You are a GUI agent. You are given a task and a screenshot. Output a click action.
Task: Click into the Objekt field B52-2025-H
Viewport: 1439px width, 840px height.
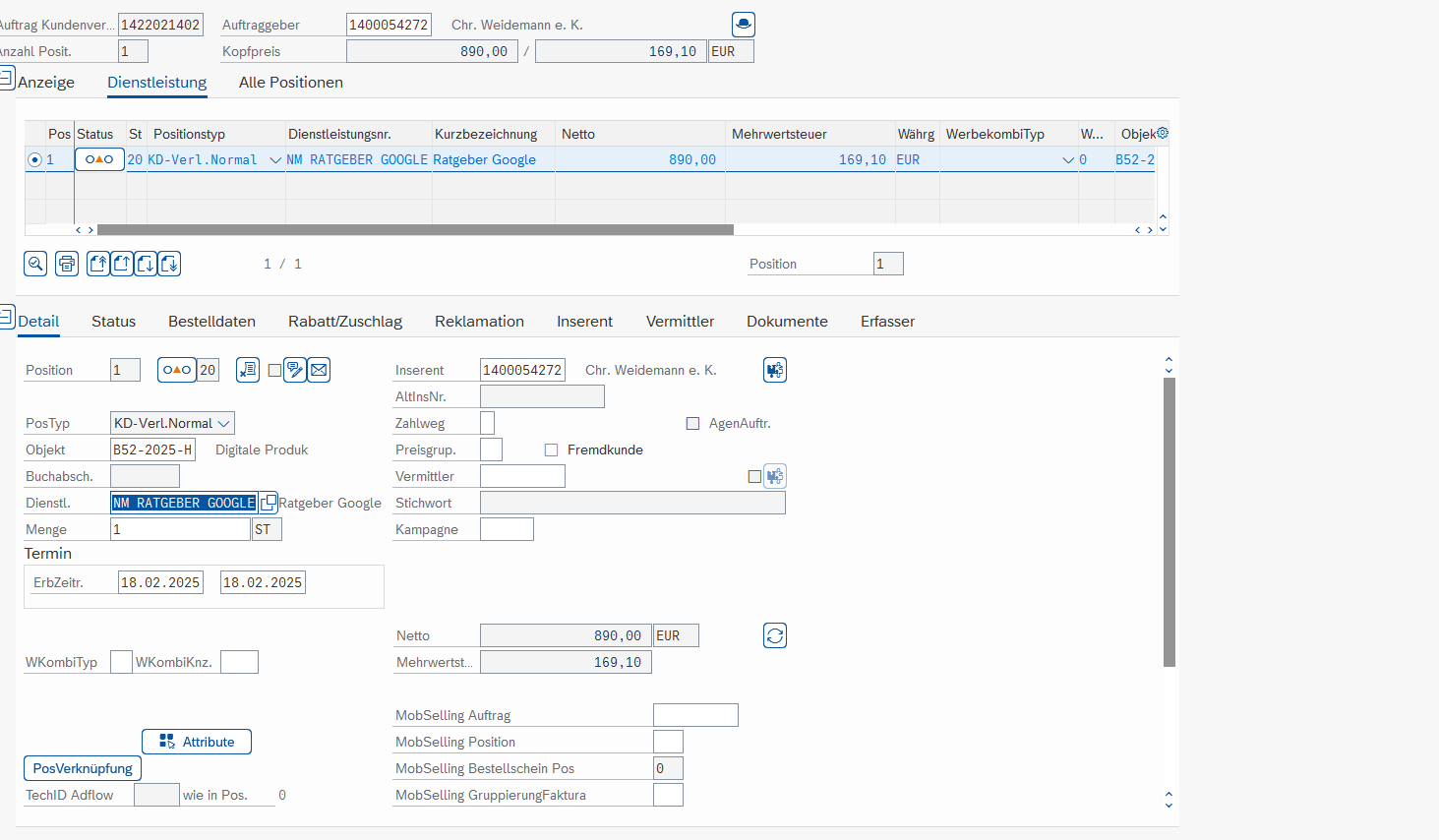(x=152, y=450)
